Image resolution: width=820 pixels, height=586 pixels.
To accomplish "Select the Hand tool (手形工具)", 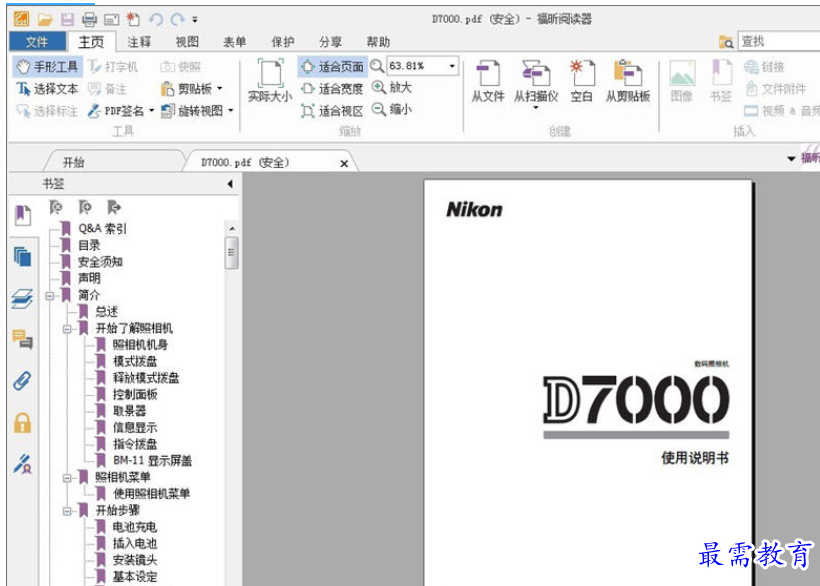I will point(47,66).
